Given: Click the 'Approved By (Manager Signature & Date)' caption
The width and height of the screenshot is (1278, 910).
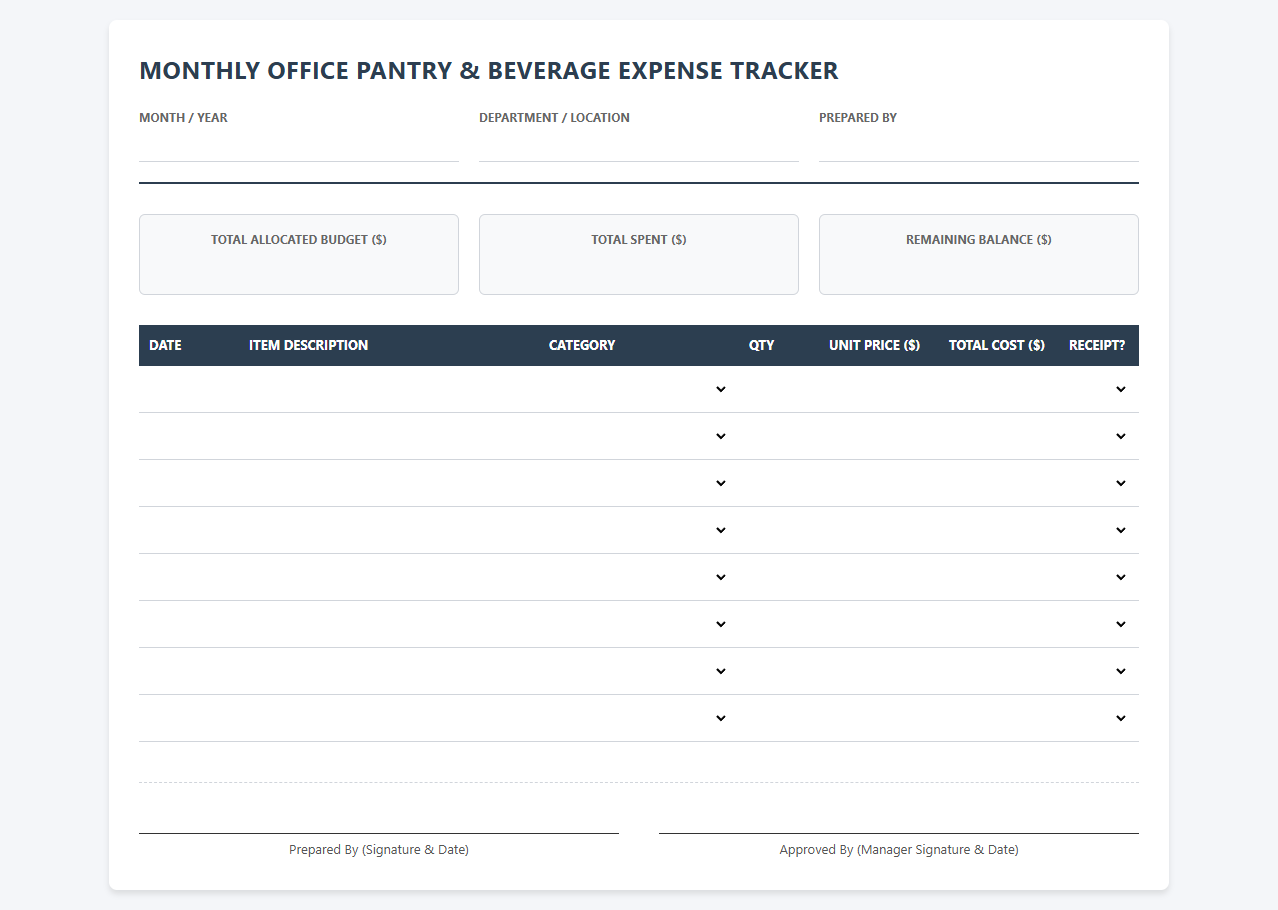Looking at the screenshot, I should click(899, 850).
